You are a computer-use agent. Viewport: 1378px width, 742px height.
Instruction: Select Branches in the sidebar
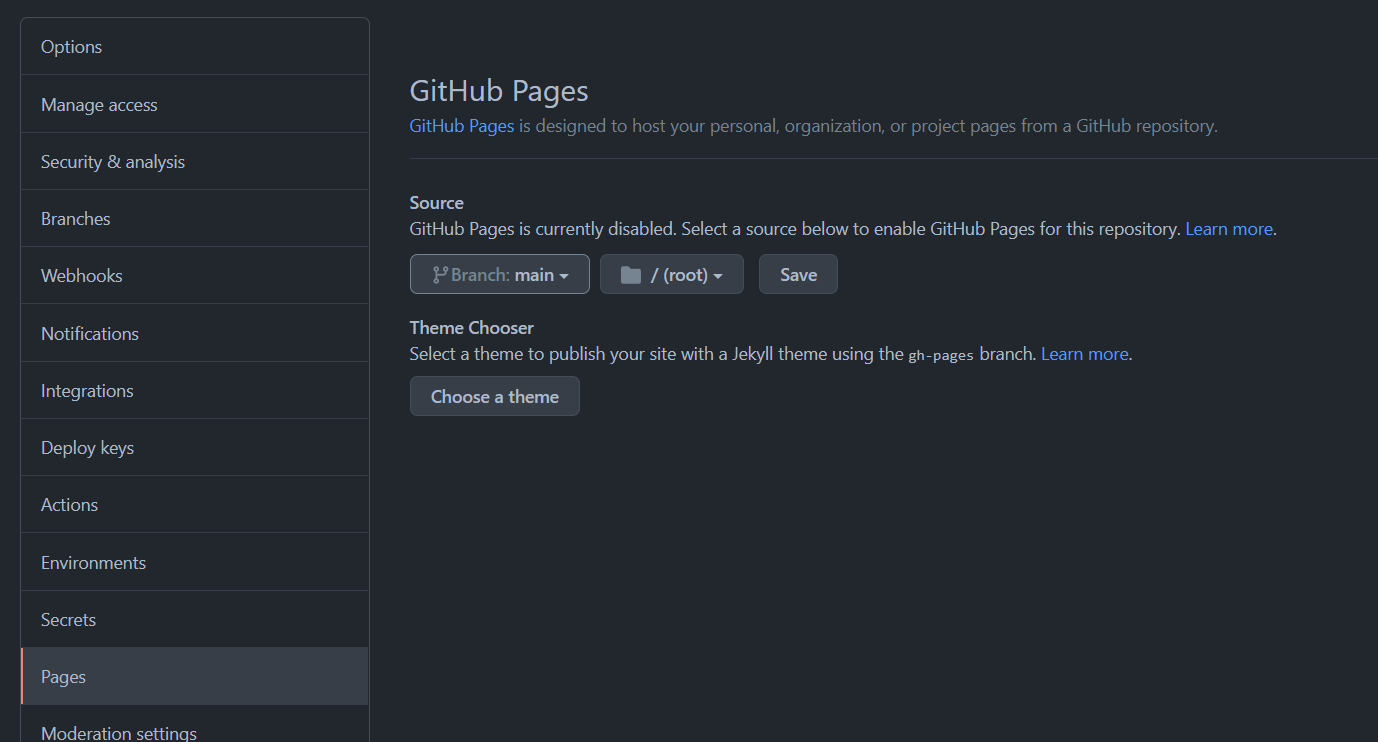pos(195,218)
